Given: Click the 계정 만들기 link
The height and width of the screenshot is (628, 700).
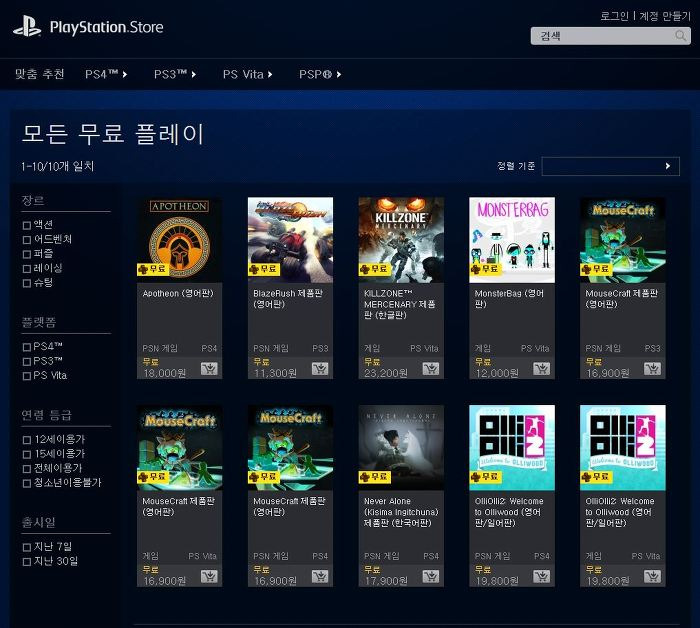Looking at the screenshot, I should tap(665, 16).
